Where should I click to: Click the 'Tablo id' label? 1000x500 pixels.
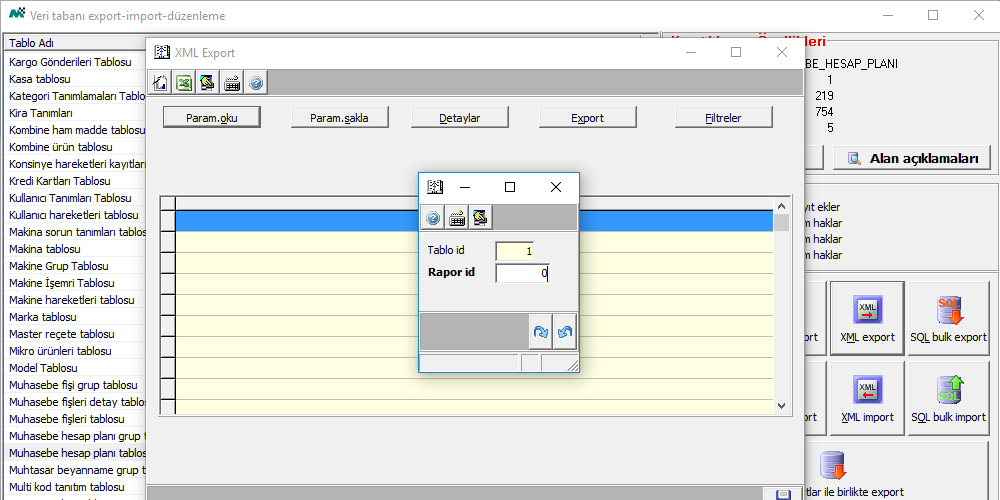pos(446,251)
